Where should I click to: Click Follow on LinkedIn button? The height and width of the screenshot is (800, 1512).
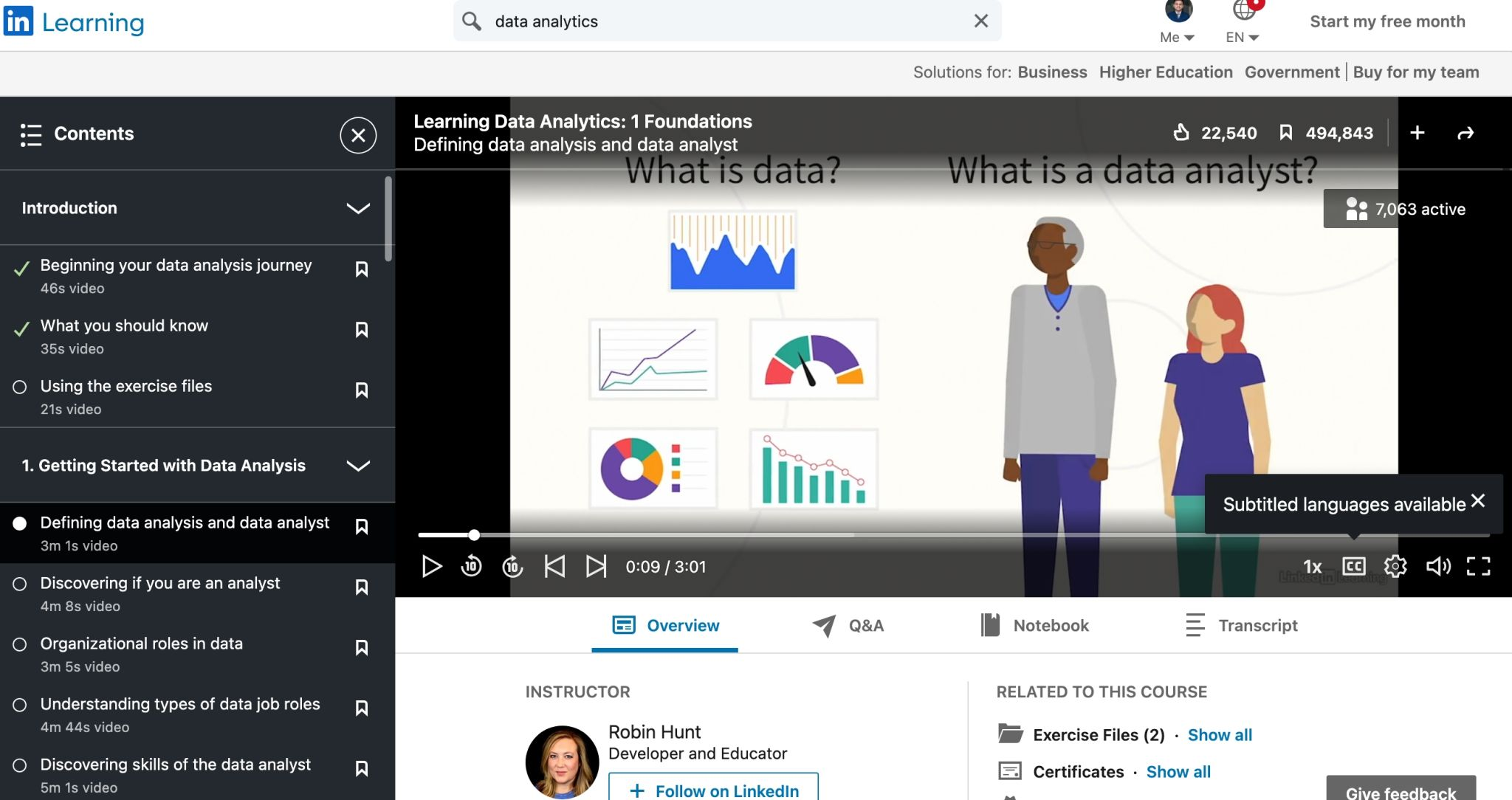713,790
